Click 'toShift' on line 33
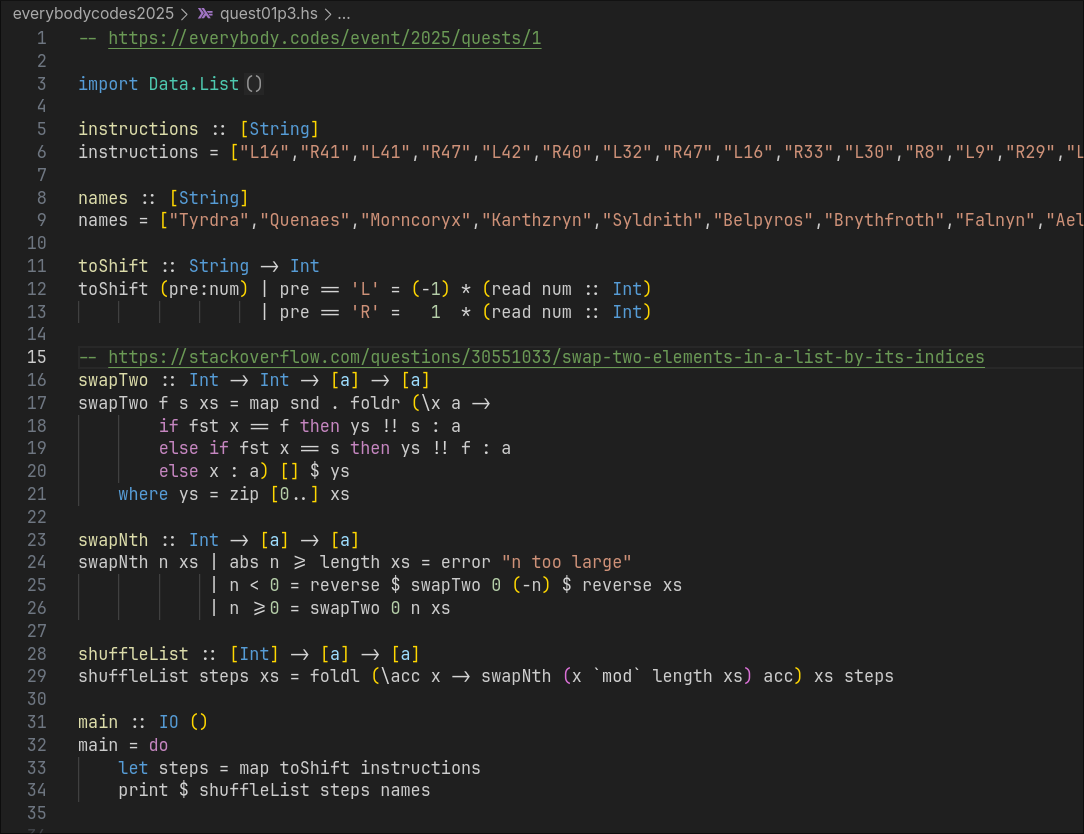This screenshot has width=1084, height=834. pos(315,768)
